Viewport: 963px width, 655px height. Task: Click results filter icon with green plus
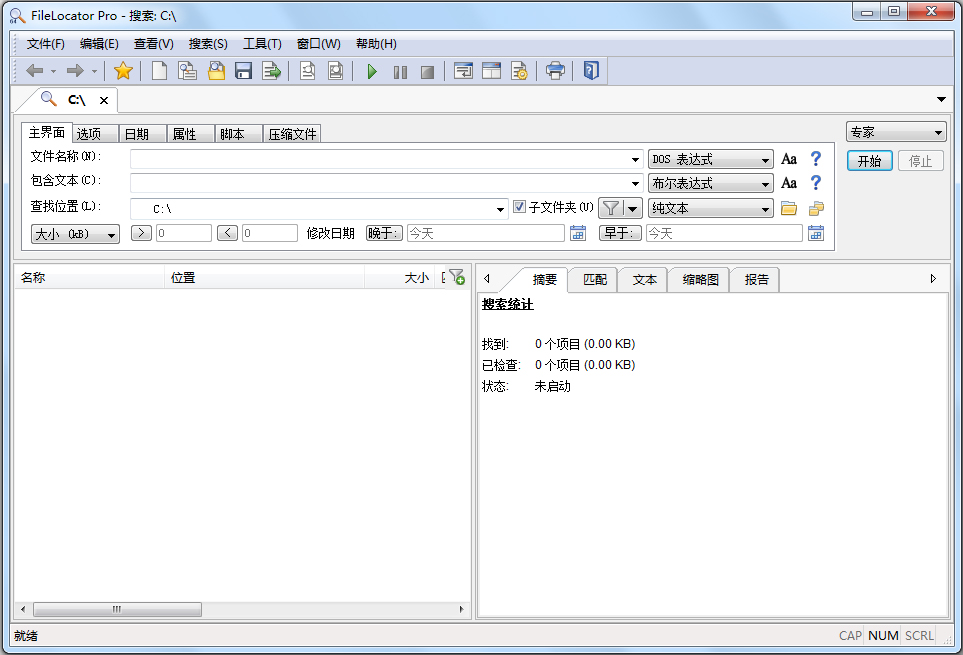coord(457,277)
